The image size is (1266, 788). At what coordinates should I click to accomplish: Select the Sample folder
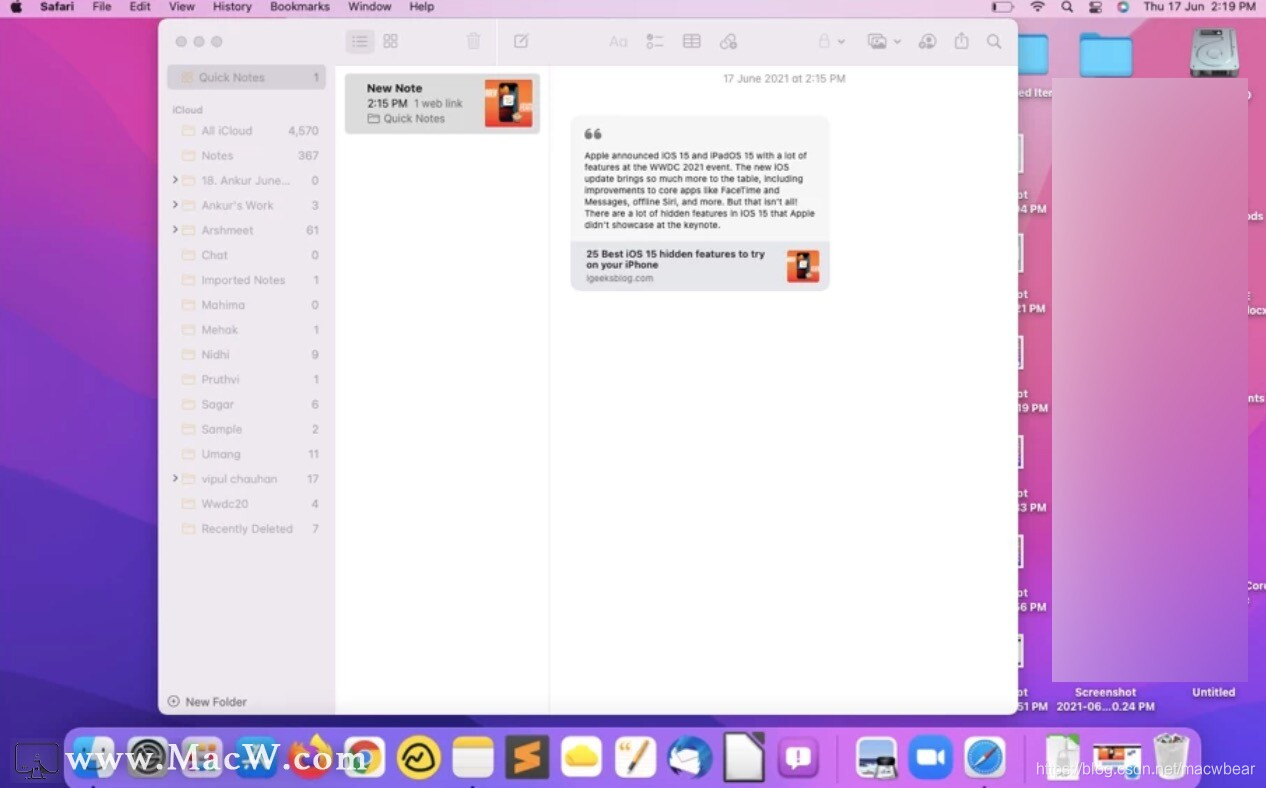point(246,429)
